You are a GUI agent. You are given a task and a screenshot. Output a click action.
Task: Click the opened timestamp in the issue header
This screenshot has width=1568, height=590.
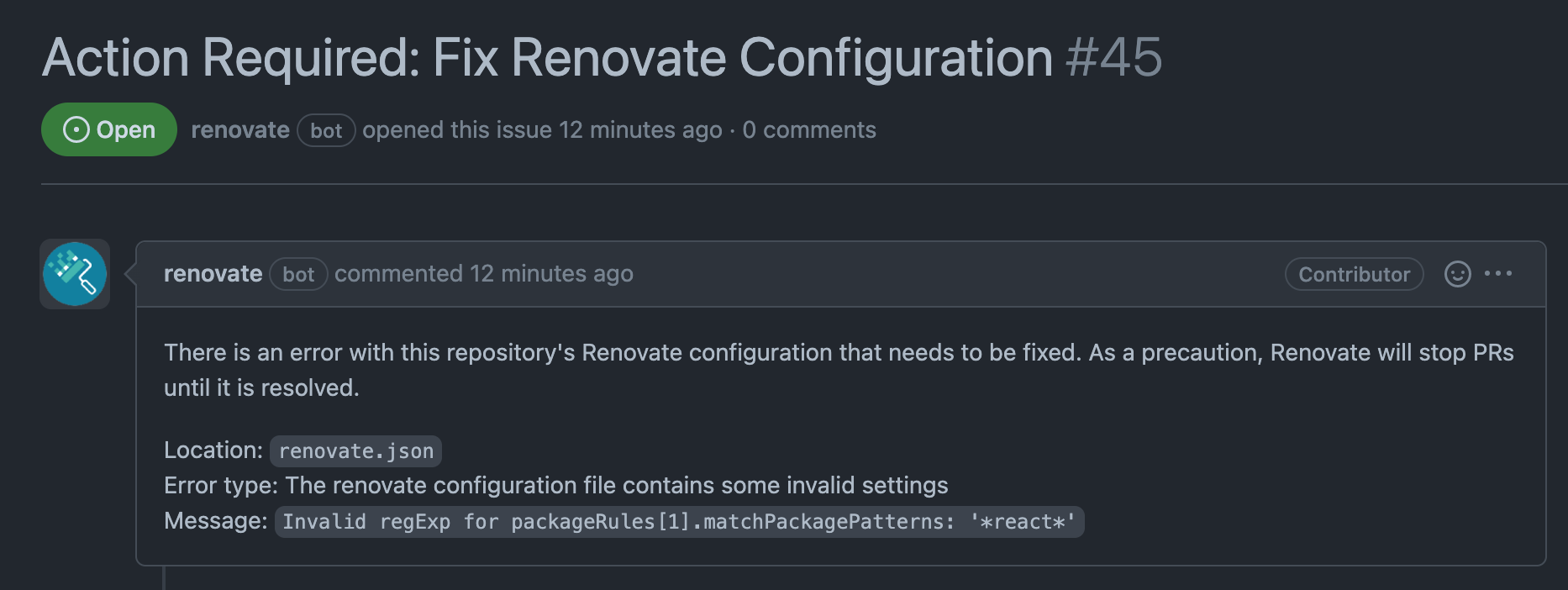pyautogui.click(x=635, y=129)
